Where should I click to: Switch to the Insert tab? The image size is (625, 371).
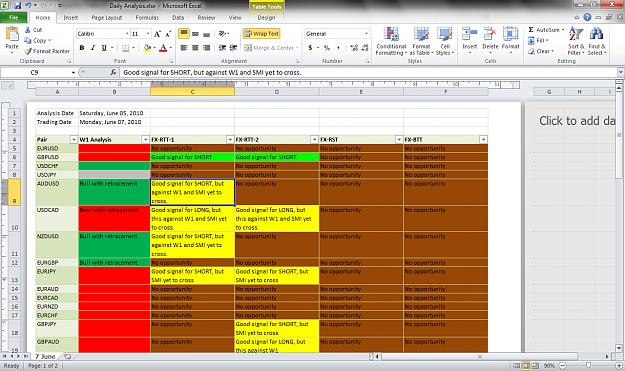(71, 18)
